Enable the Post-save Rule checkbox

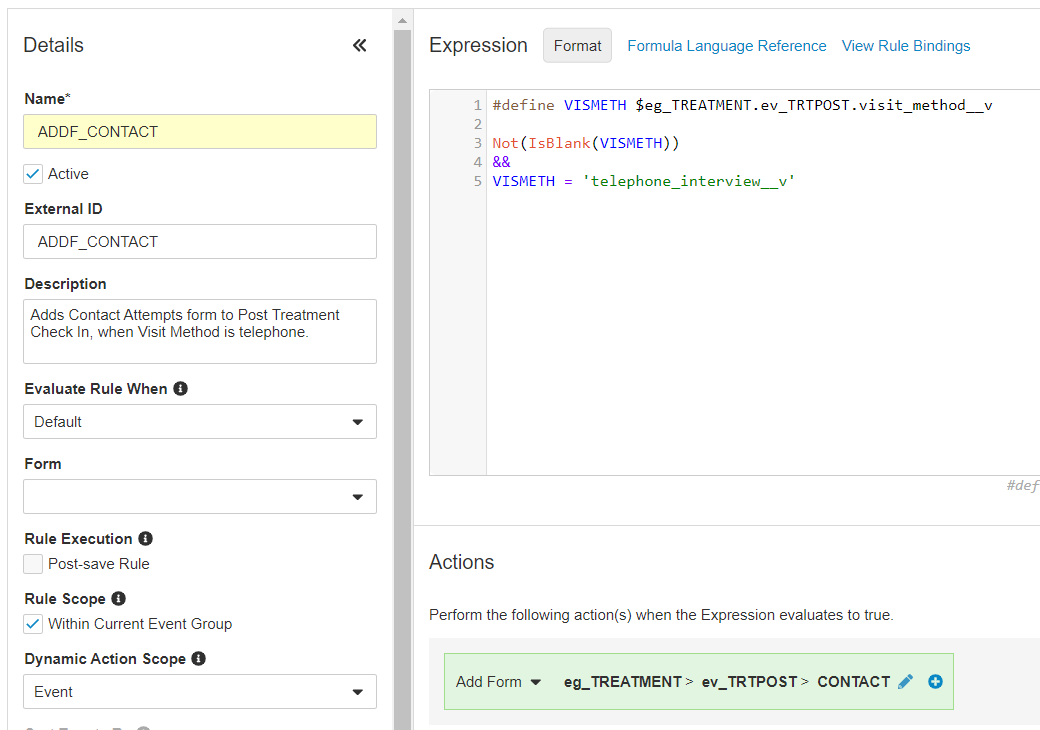click(34, 564)
